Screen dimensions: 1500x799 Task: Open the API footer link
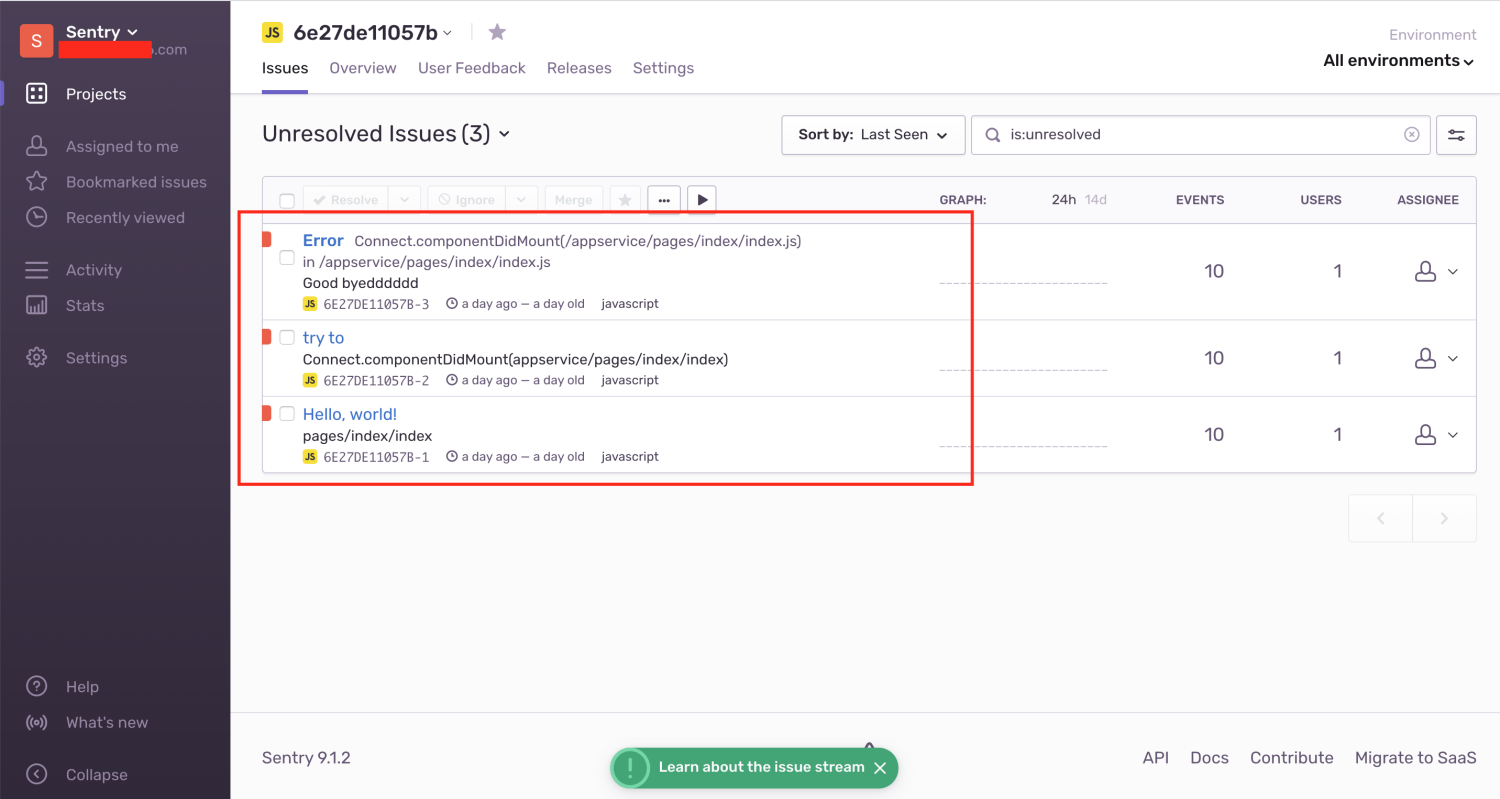(x=1156, y=758)
